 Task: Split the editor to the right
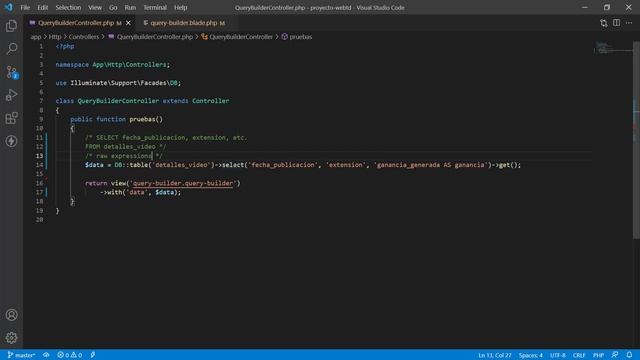point(616,23)
